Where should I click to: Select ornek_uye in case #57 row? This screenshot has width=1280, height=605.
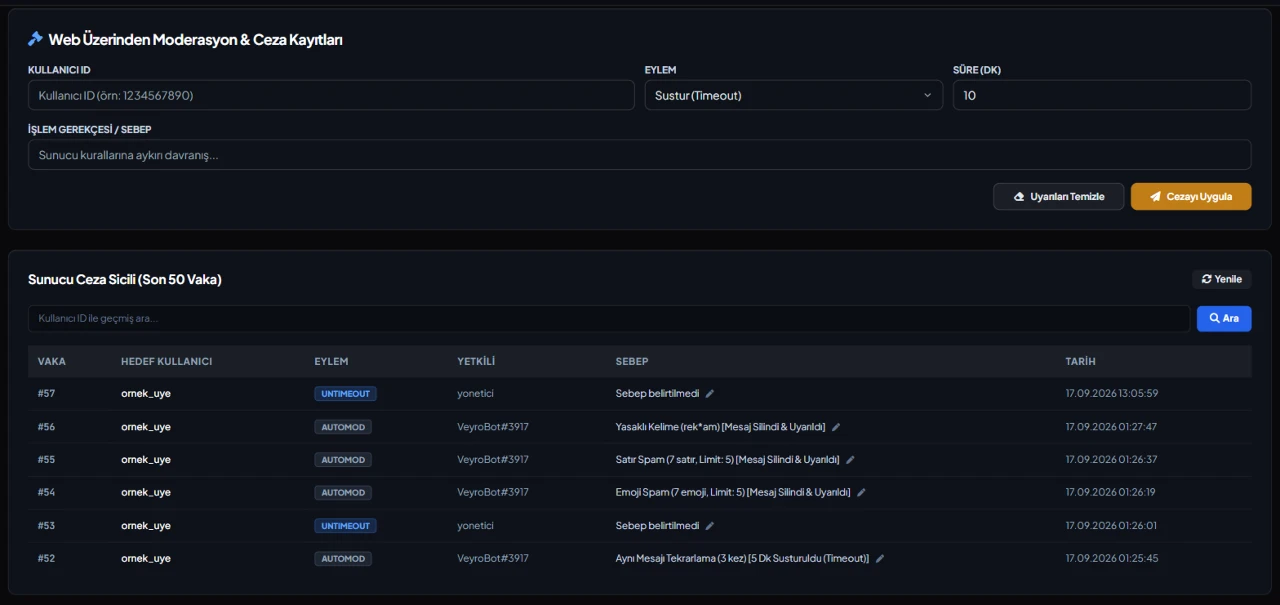(146, 394)
